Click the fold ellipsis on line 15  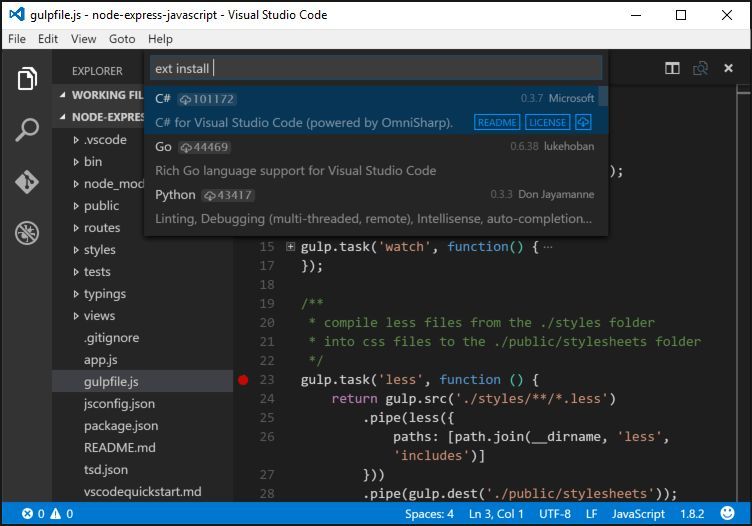(x=548, y=247)
